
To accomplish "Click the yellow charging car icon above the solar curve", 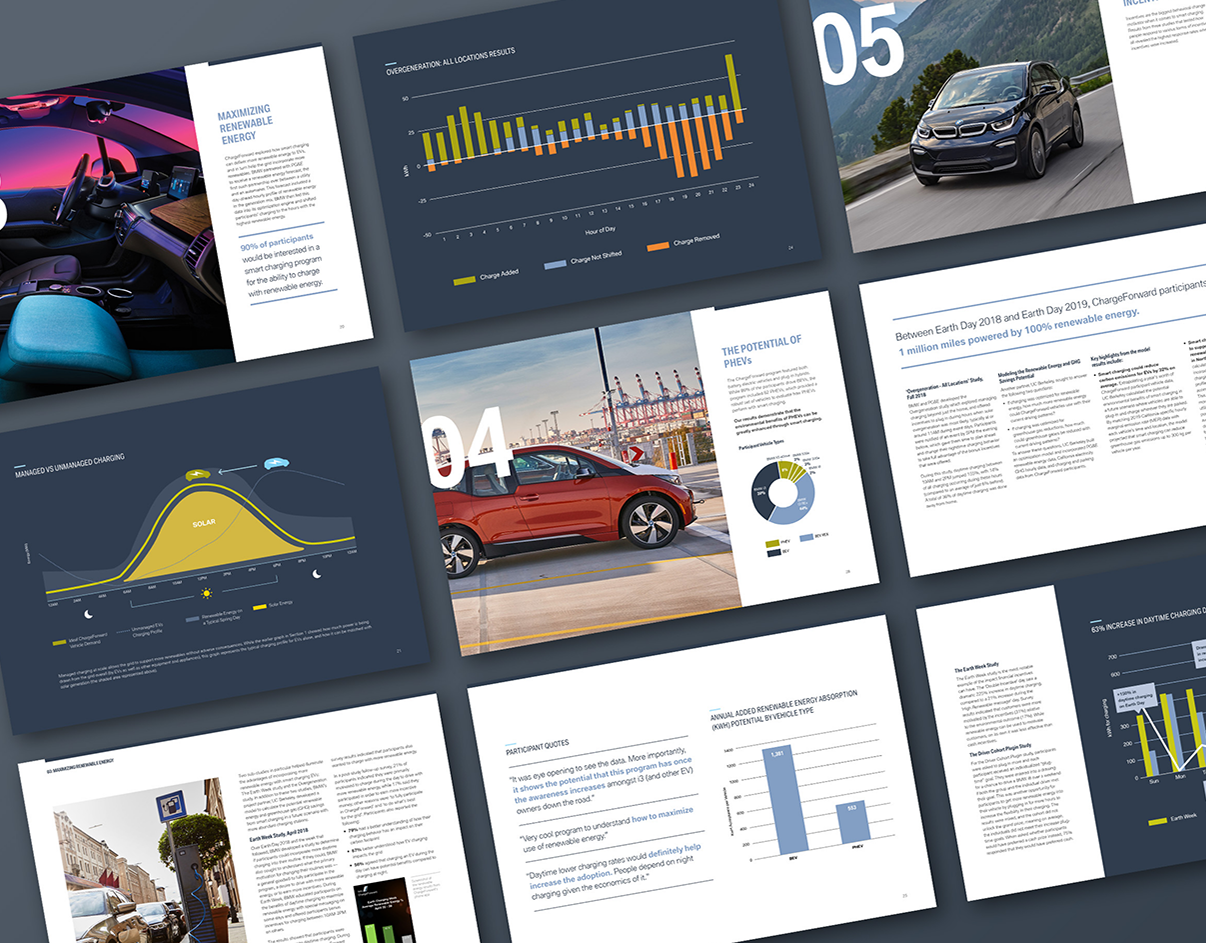I will 200,474.
